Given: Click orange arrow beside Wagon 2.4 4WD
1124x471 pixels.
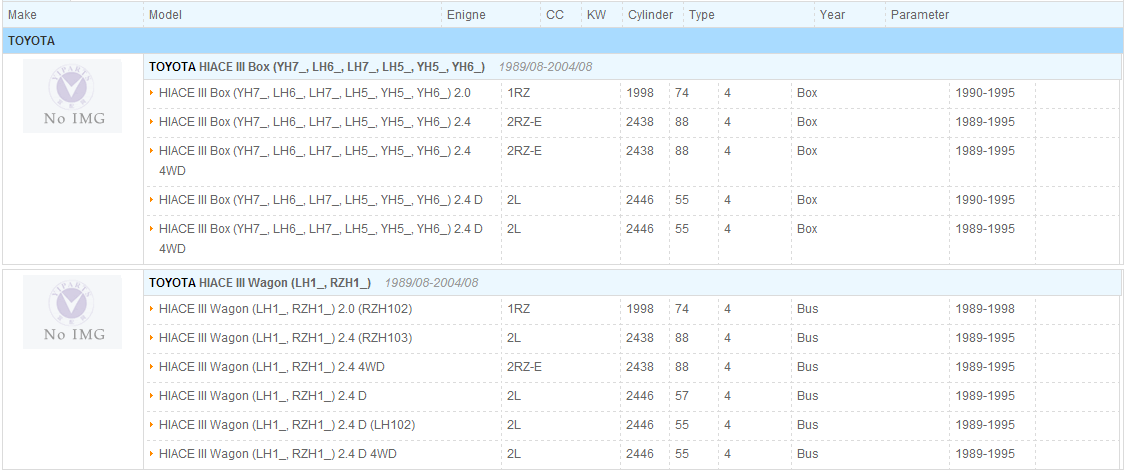Looking at the screenshot, I should (152, 366).
